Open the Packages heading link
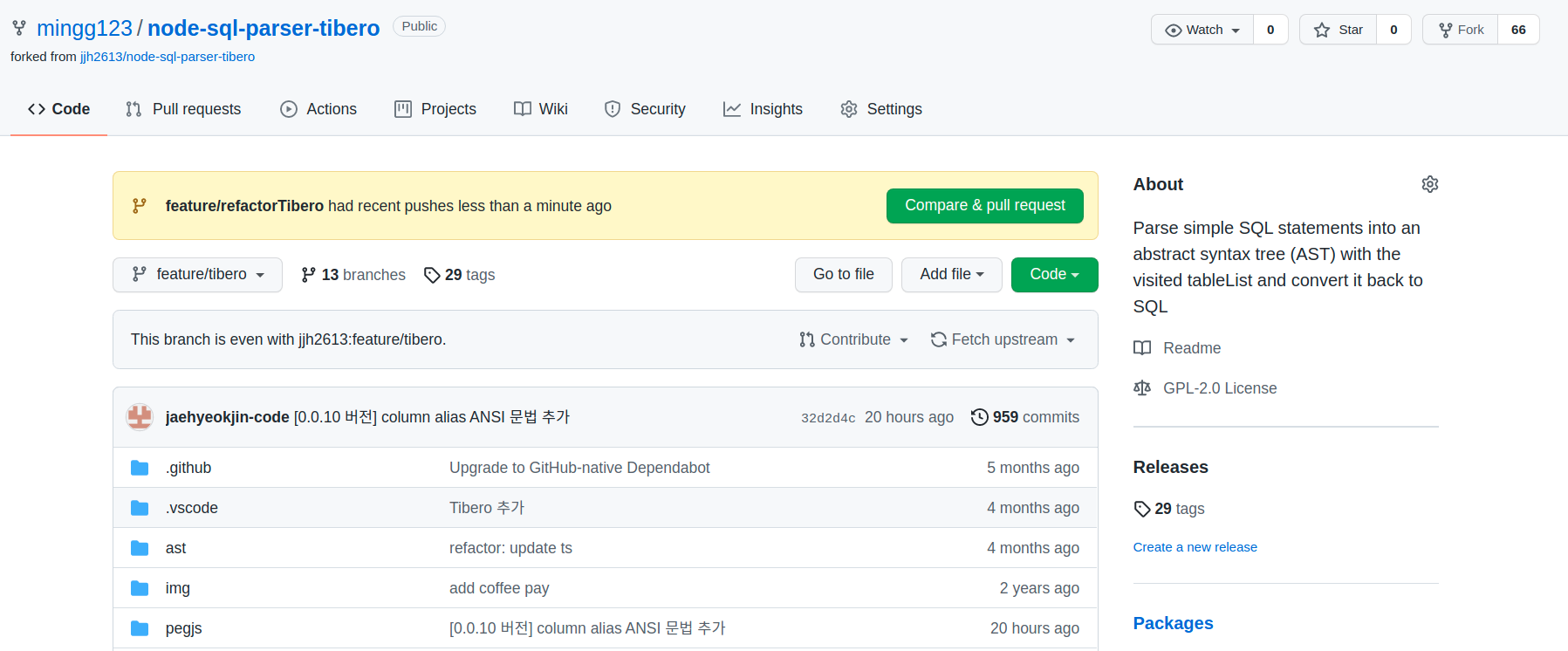 click(1173, 623)
